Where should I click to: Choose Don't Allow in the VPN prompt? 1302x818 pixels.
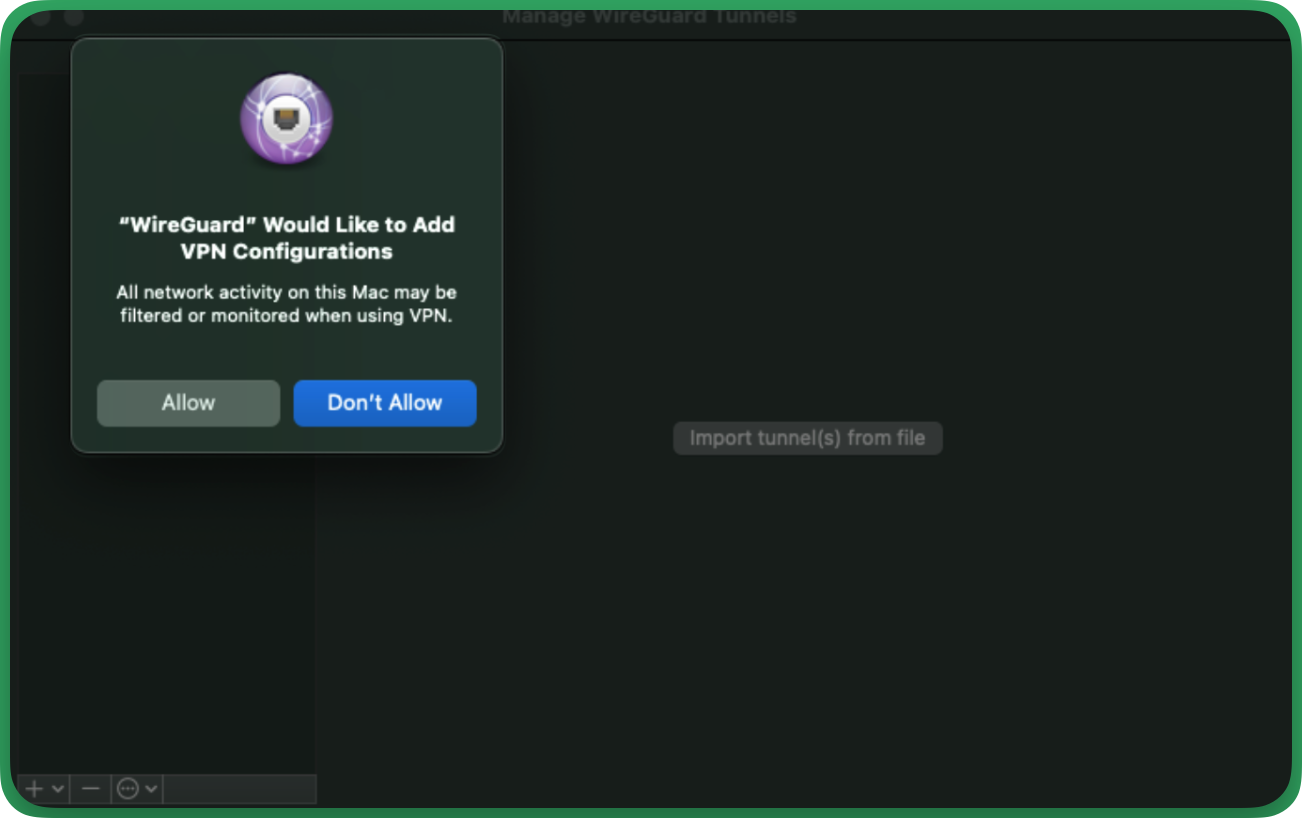coord(384,403)
